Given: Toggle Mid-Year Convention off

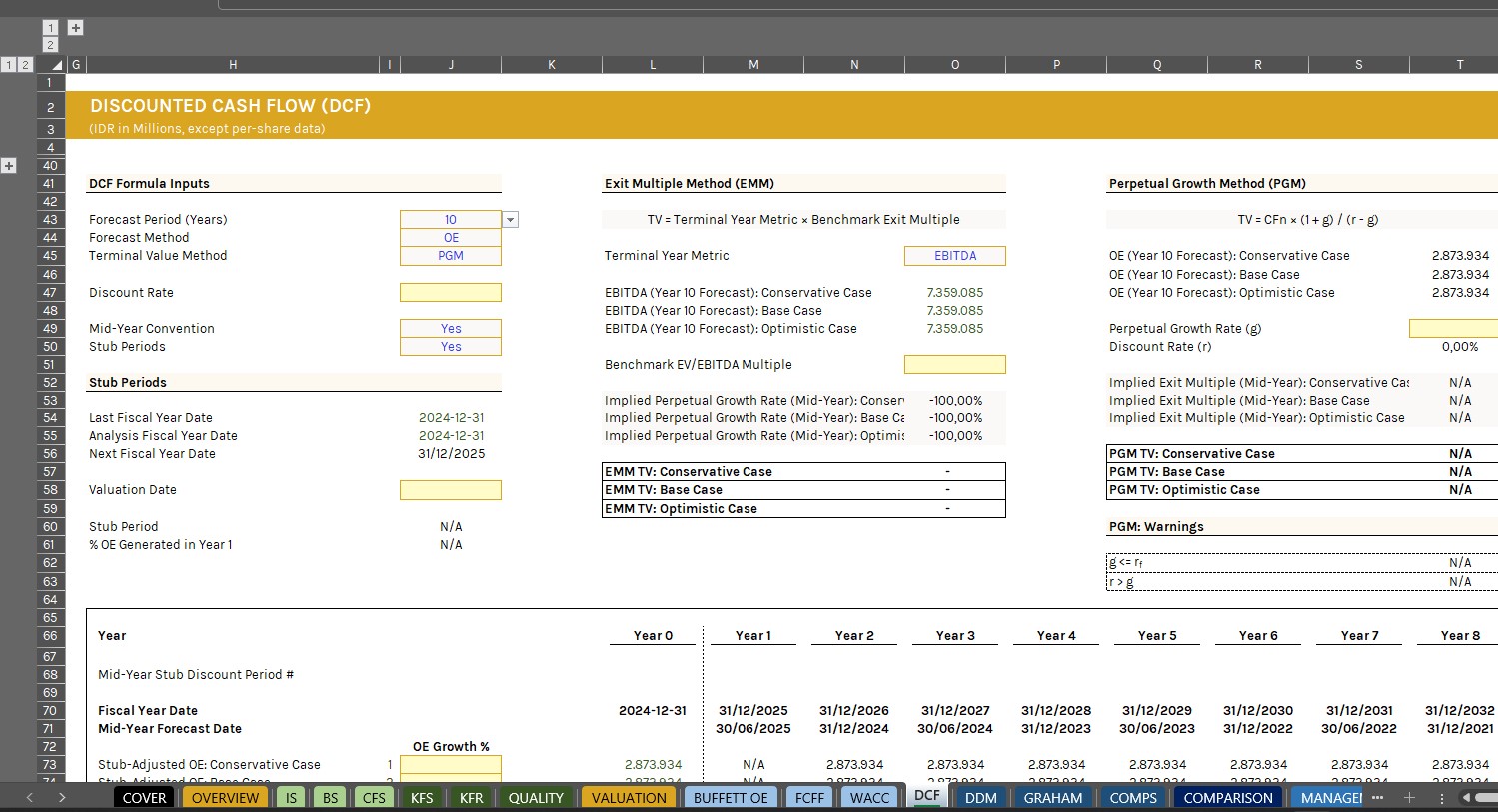Looking at the screenshot, I should tap(450, 328).
